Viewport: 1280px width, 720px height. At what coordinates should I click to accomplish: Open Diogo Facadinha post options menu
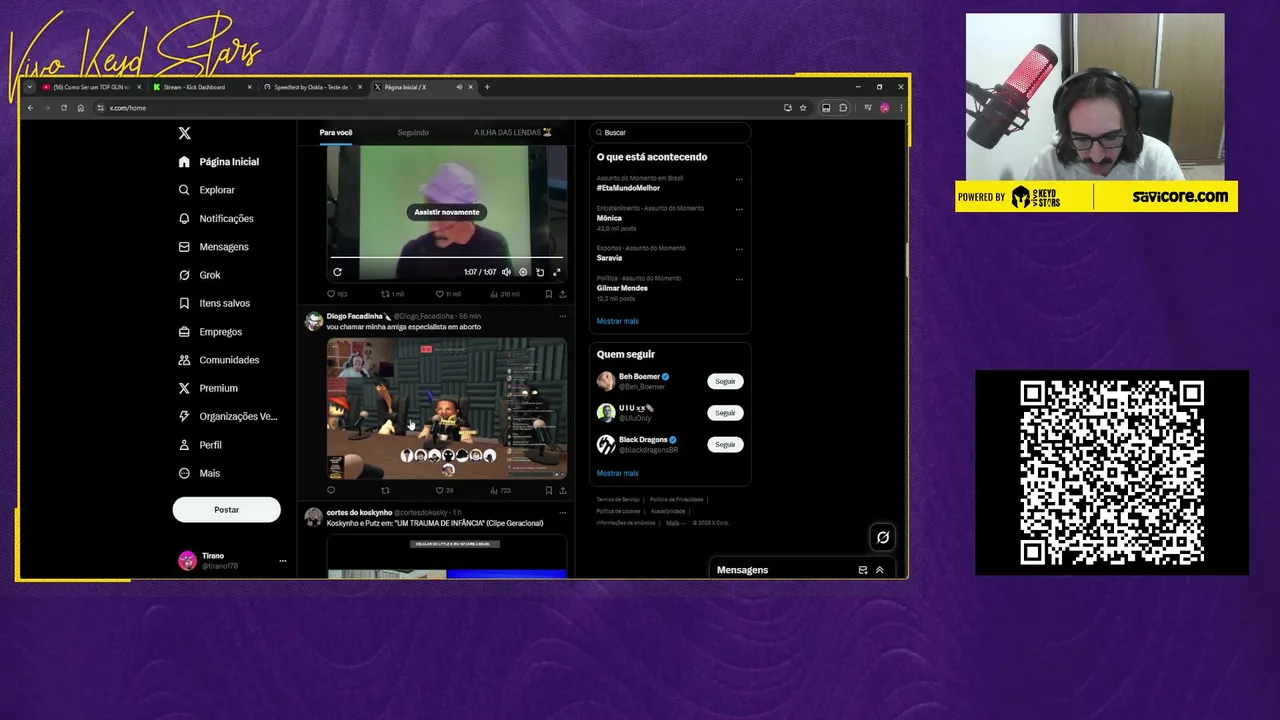562,316
